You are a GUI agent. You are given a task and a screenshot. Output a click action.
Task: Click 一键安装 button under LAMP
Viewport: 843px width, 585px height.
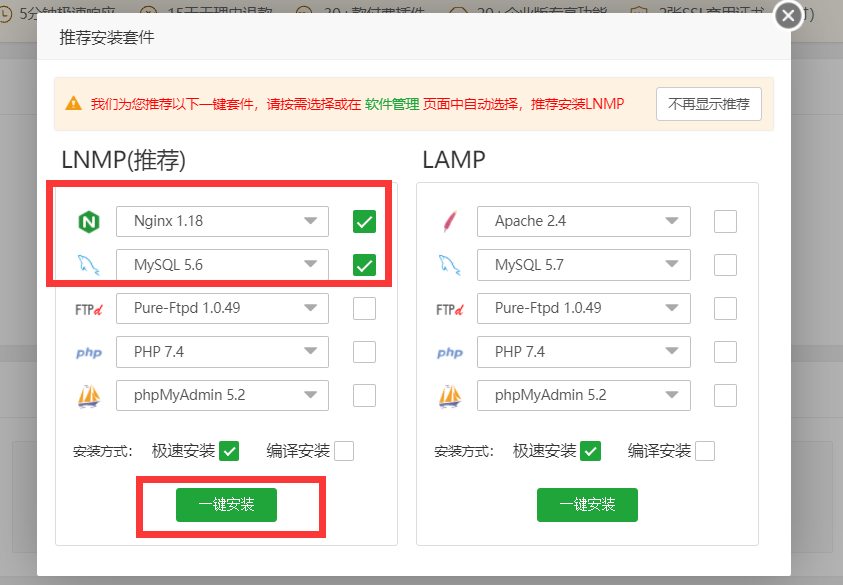click(587, 505)
